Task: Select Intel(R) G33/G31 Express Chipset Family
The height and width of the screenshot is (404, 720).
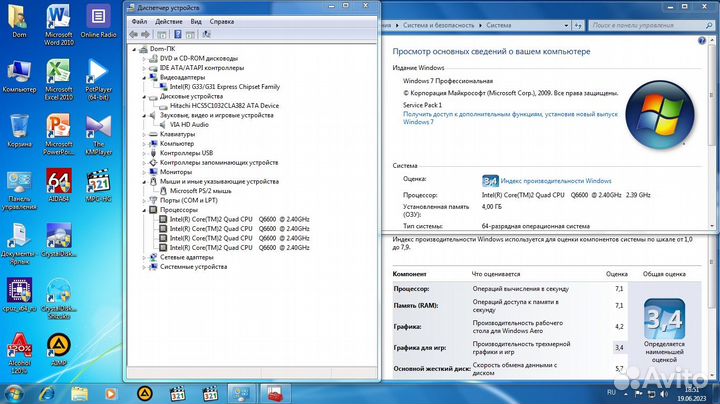Action: [225, 87]
